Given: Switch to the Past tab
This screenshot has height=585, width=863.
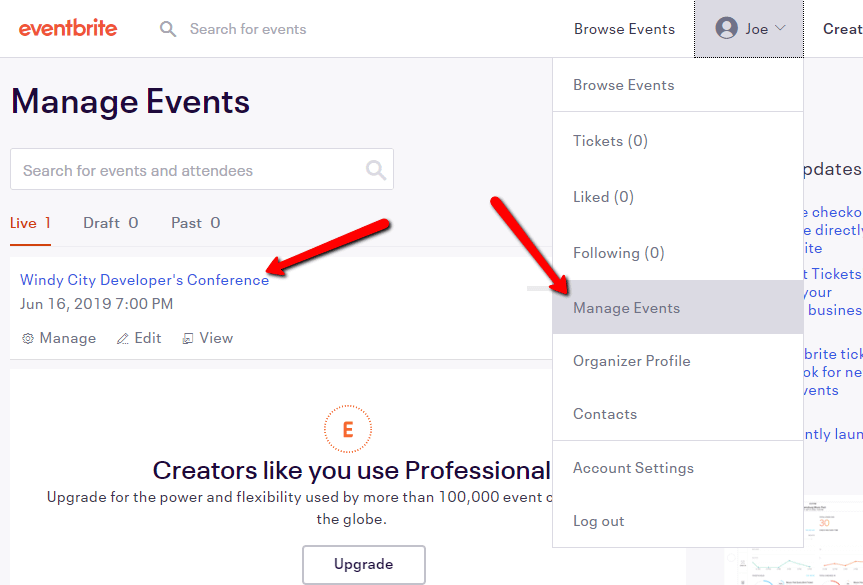Looking at the screenshot, I should [195, 223].
